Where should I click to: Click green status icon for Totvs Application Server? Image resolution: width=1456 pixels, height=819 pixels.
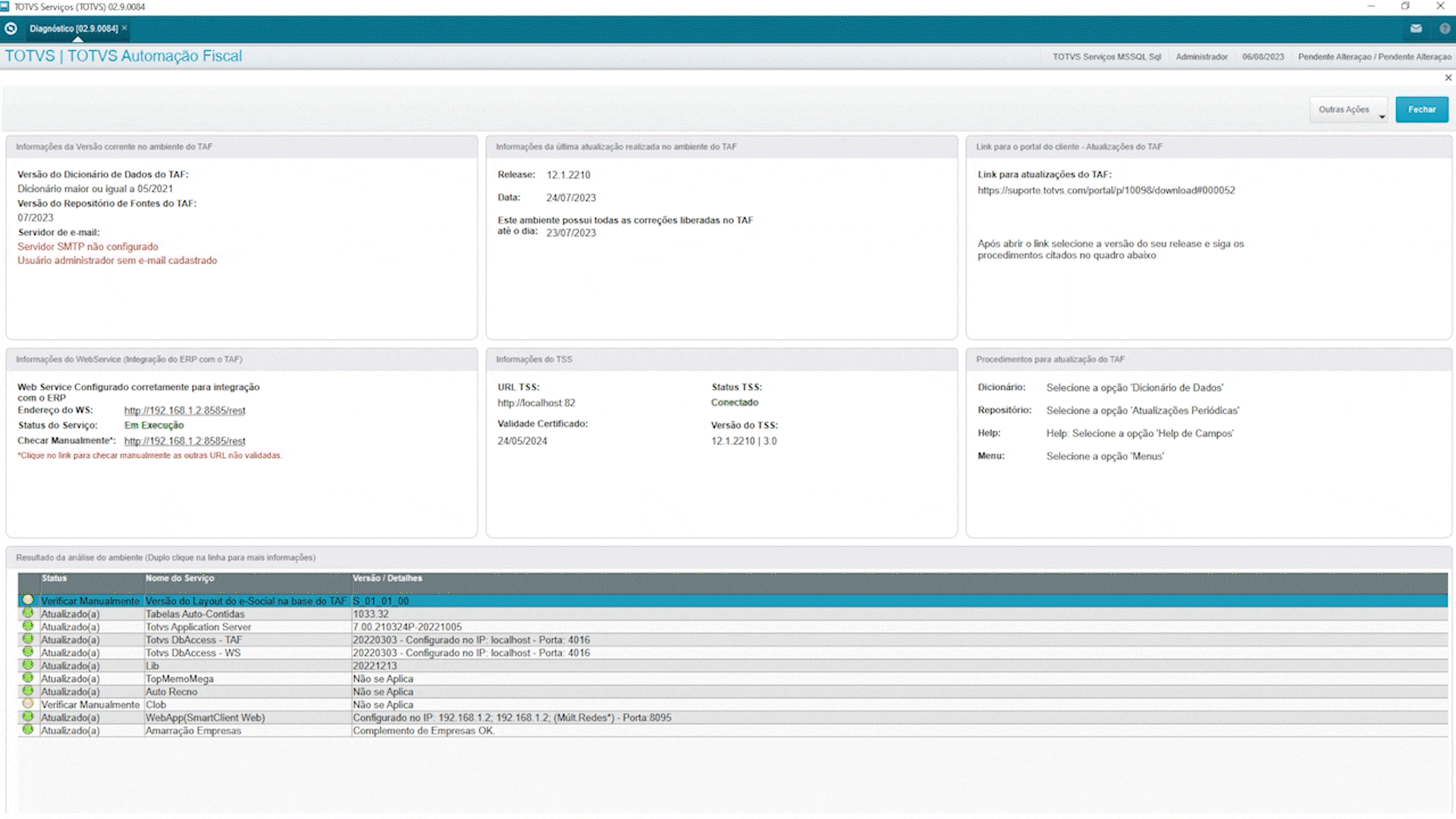pos(28,626)
